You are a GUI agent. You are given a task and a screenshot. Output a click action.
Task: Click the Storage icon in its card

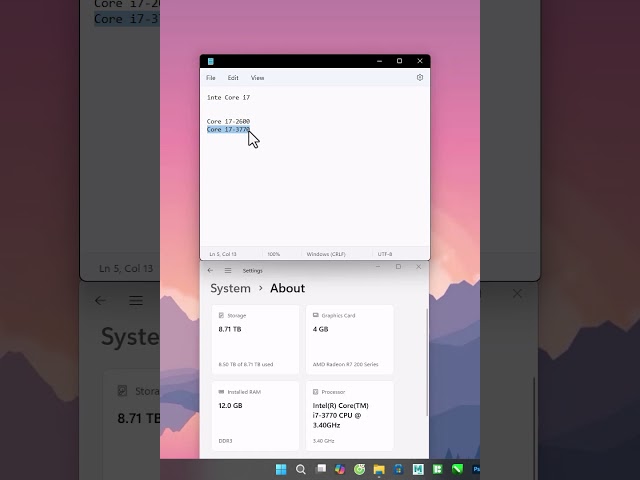pyautogui.click(x=221, y=315)
